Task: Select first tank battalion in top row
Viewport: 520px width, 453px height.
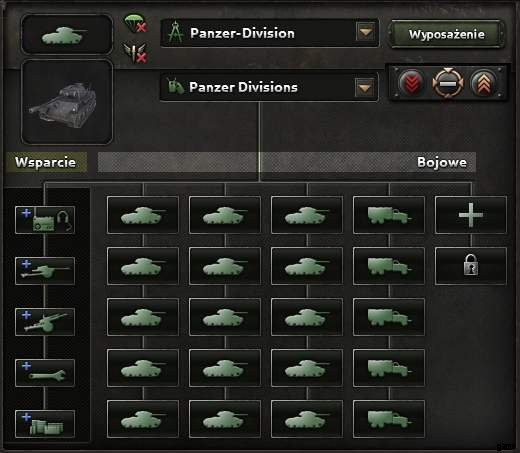Action: pyautogui.click(x=143, y=215)
